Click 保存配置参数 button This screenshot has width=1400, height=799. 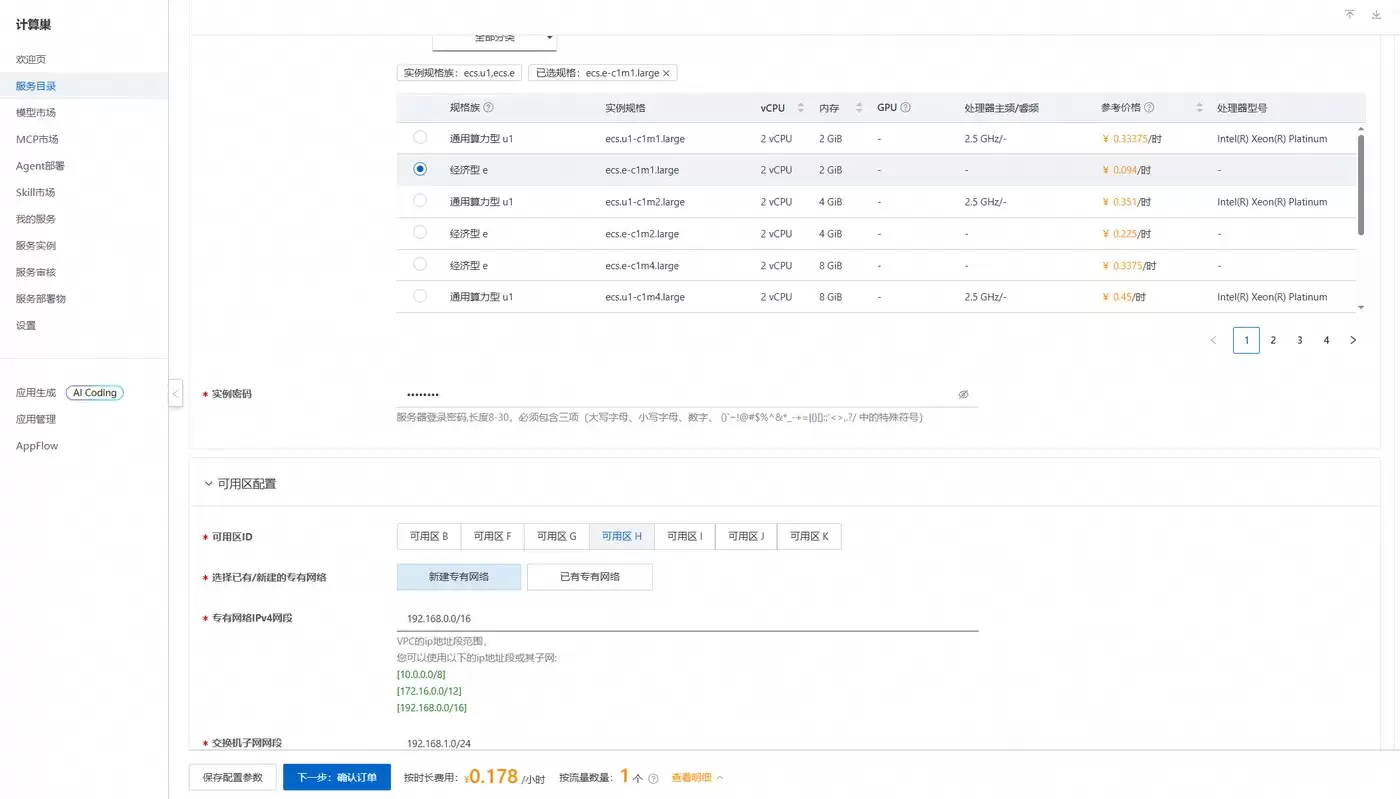pos(232,777)
